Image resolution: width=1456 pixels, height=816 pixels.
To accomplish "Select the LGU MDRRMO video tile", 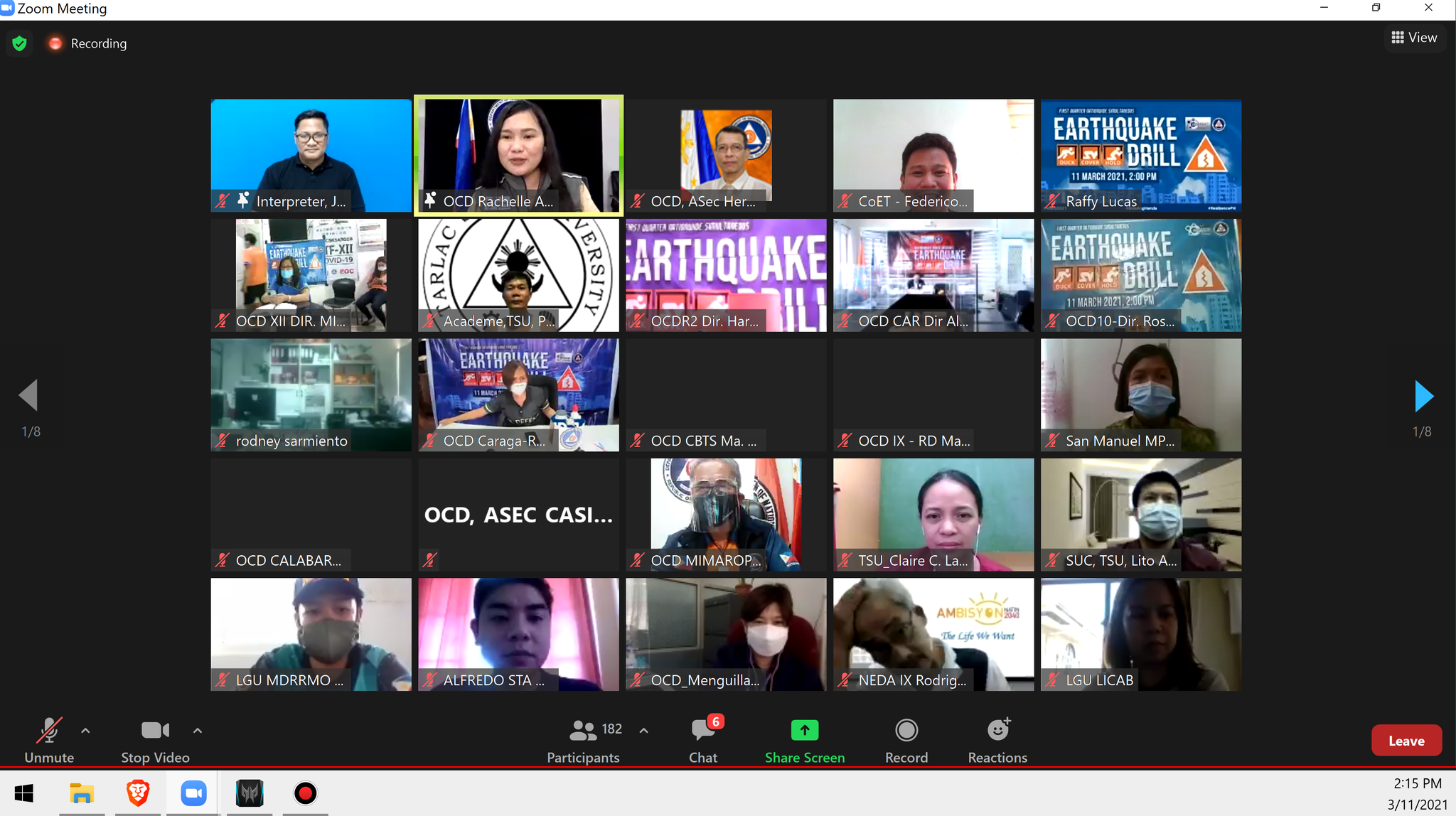I will point(311,635).
